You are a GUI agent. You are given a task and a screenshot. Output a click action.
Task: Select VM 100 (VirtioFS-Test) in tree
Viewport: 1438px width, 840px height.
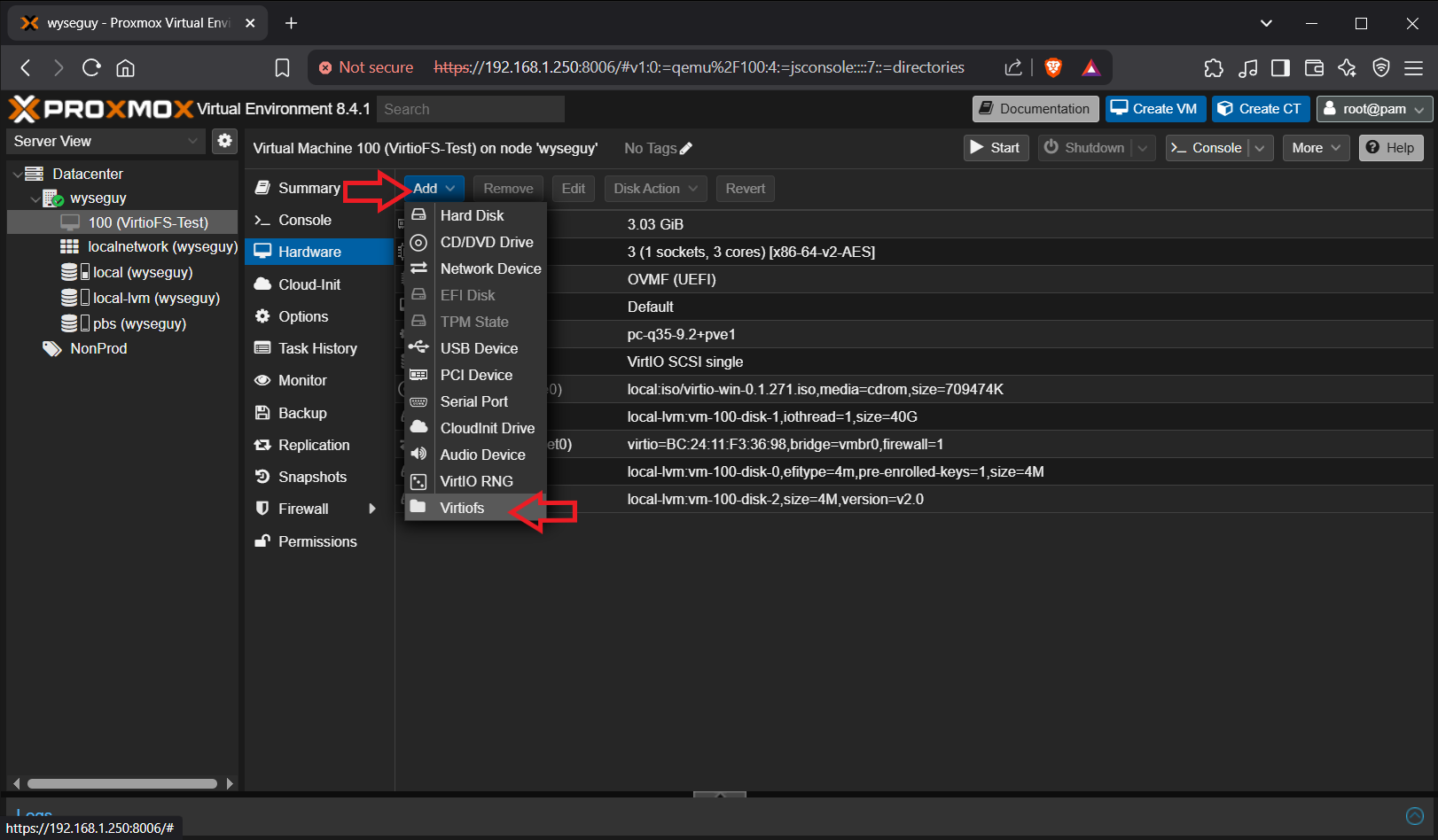point(122,222)
